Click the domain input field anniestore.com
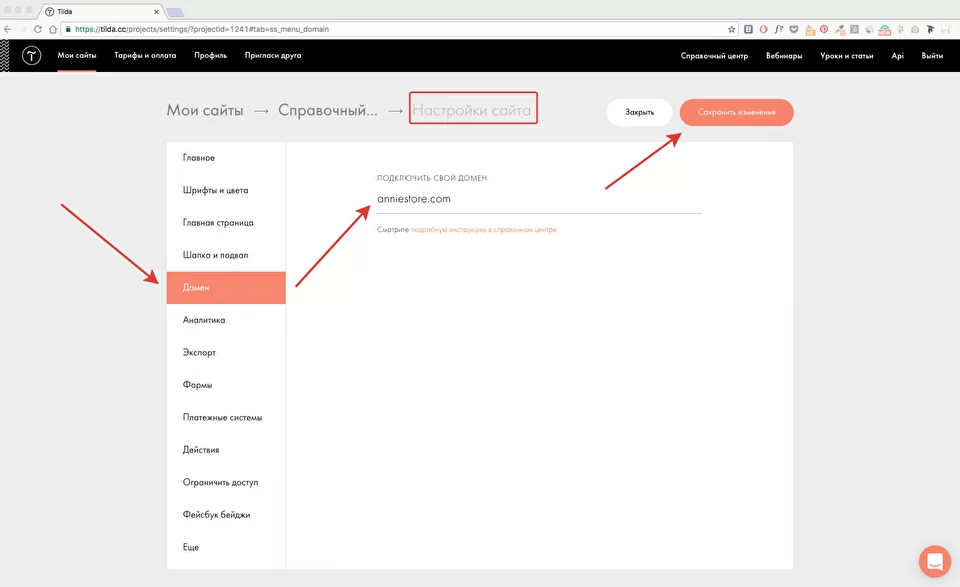 click(539, 200)
